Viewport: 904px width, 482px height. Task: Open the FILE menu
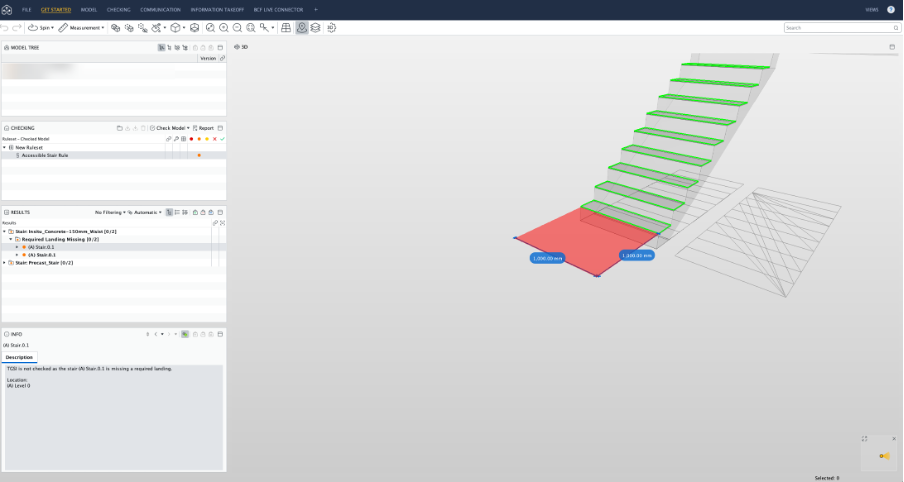[x=27, y=10]
